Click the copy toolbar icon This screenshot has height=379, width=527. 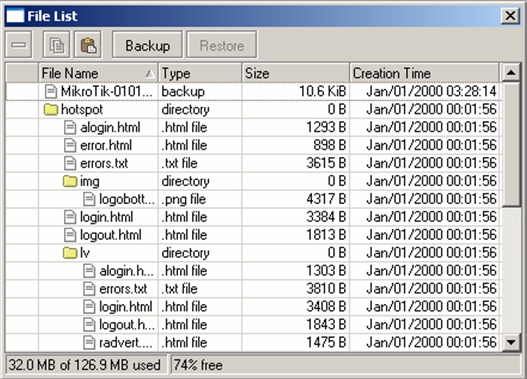[56, 45]
